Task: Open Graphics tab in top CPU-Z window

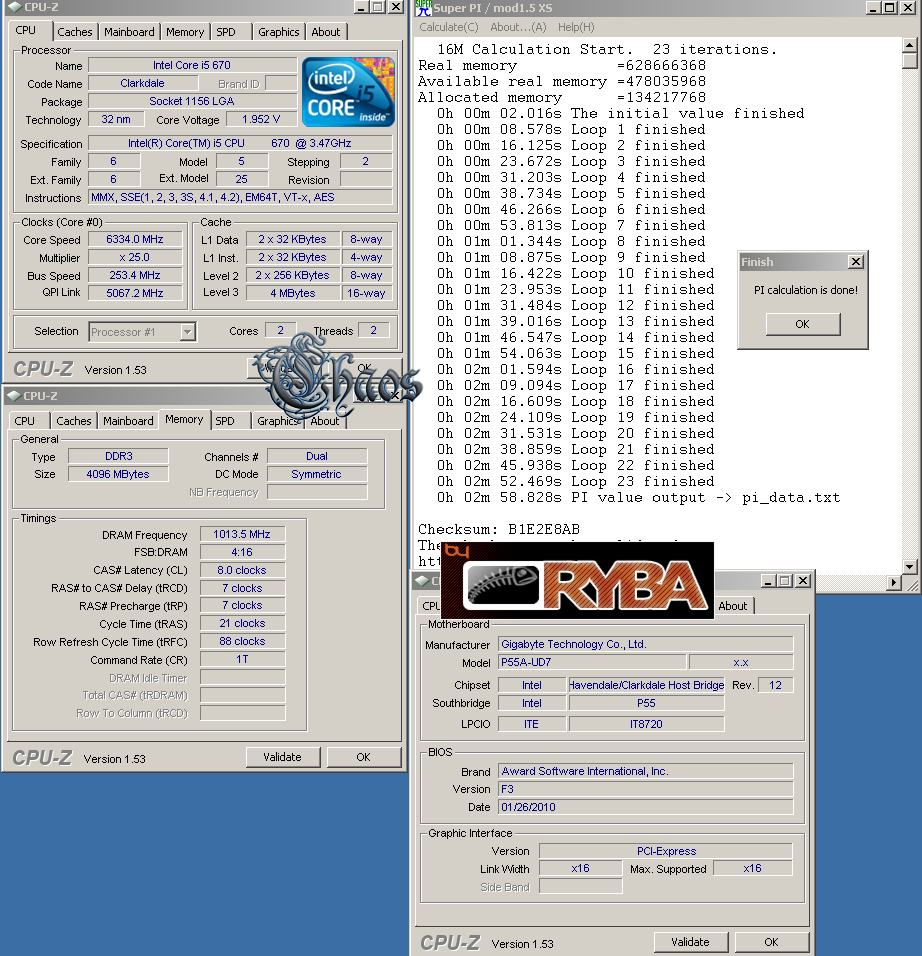Action: coord(279,32)
